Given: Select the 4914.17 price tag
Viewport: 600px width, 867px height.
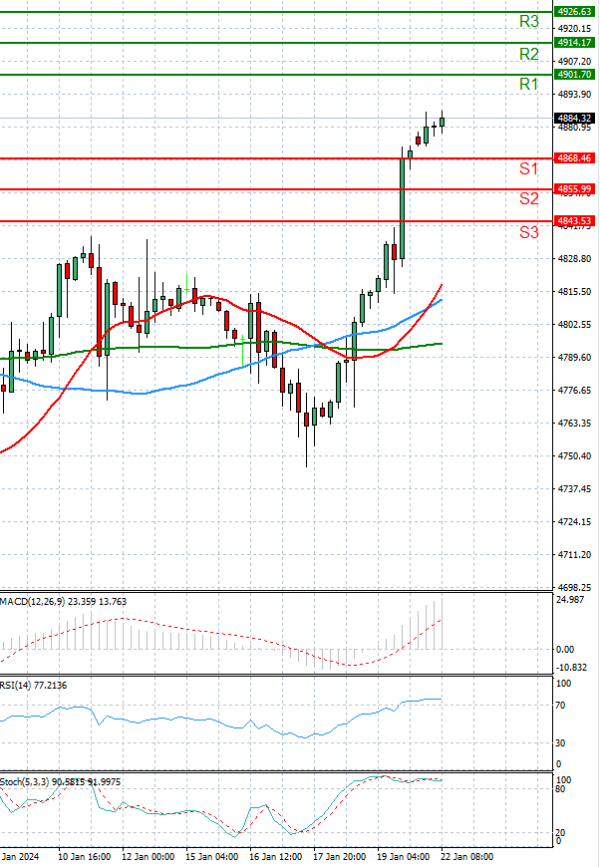Looking at the screenshot, I should (x=574, y=43).
